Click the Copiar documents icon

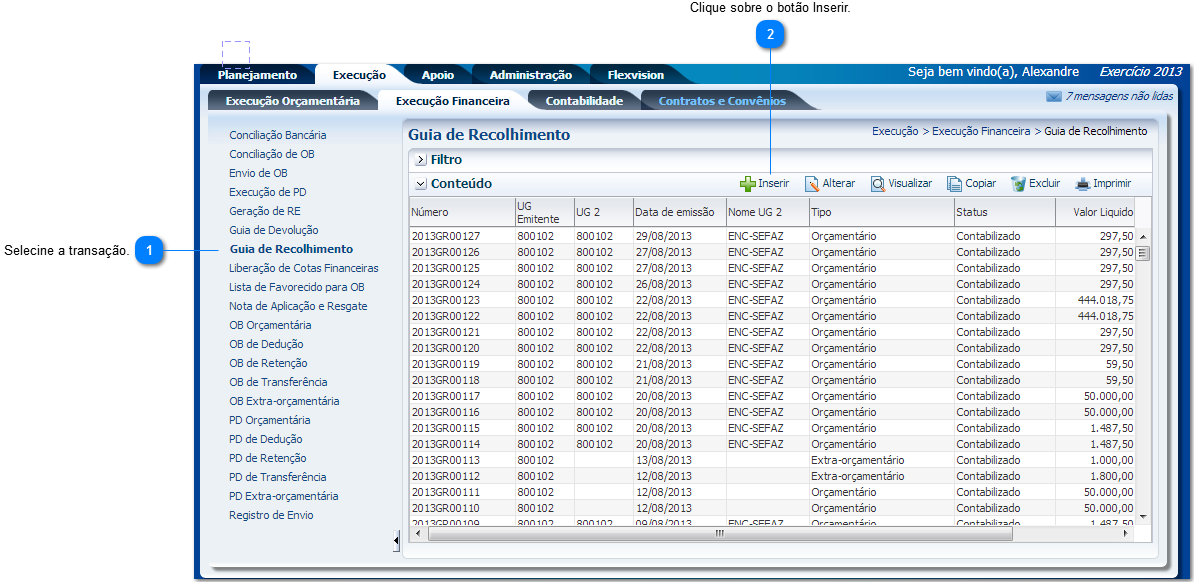coord(954,184)
